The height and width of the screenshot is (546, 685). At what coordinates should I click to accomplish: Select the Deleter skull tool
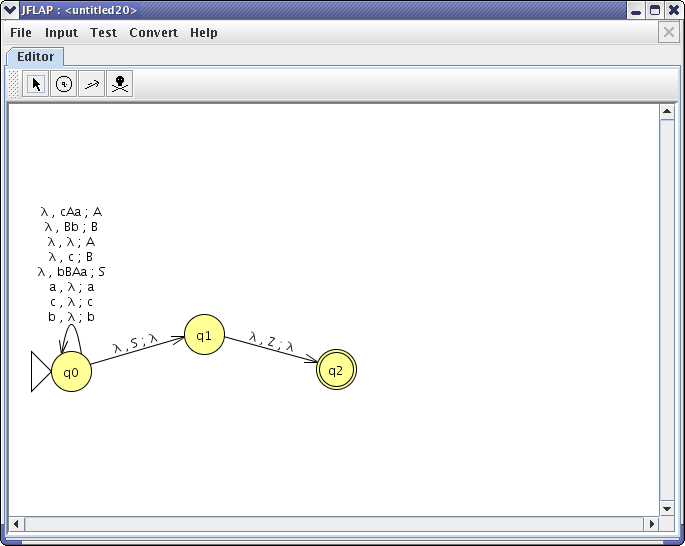coord(120,84)
